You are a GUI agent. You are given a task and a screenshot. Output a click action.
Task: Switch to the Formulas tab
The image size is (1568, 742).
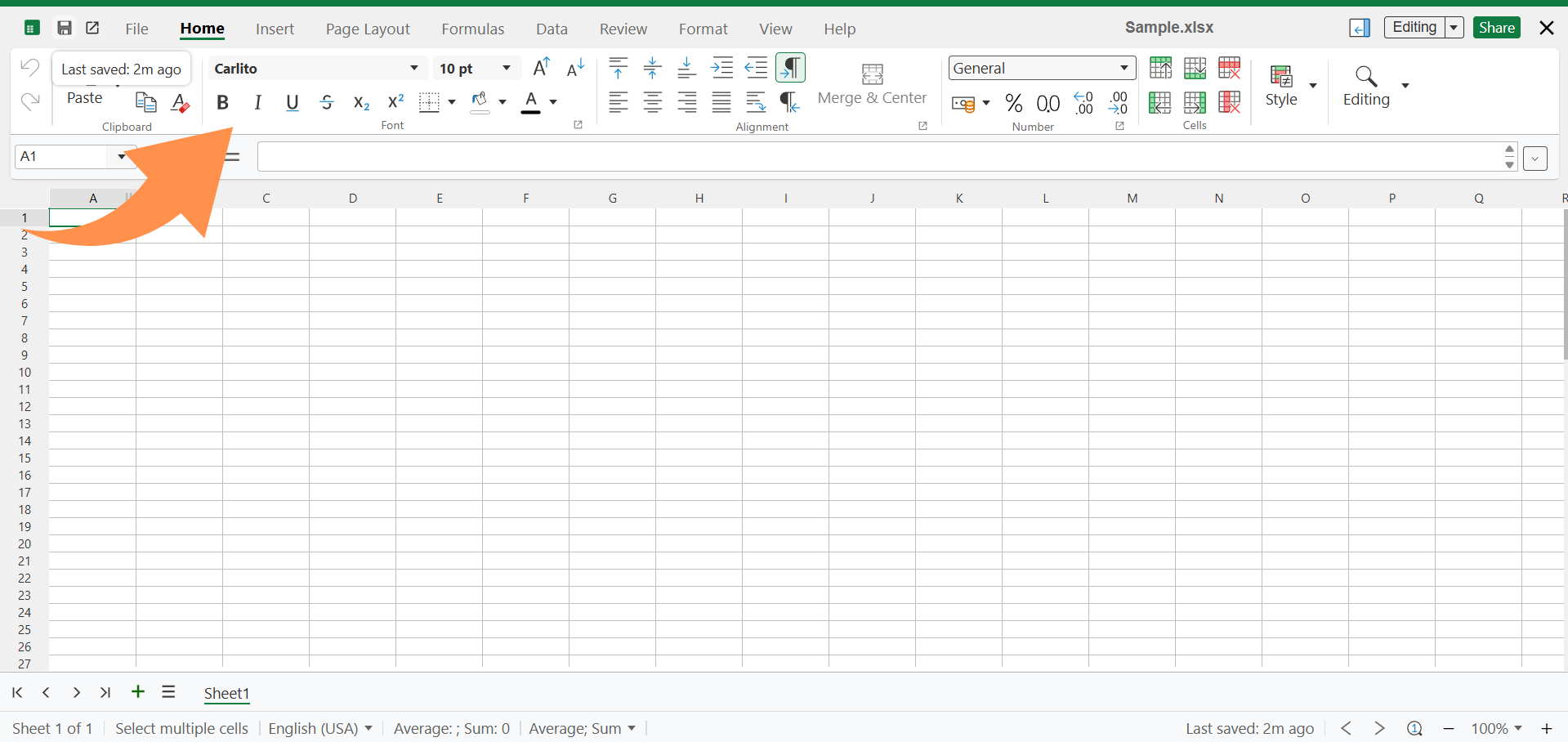(473, 29)
